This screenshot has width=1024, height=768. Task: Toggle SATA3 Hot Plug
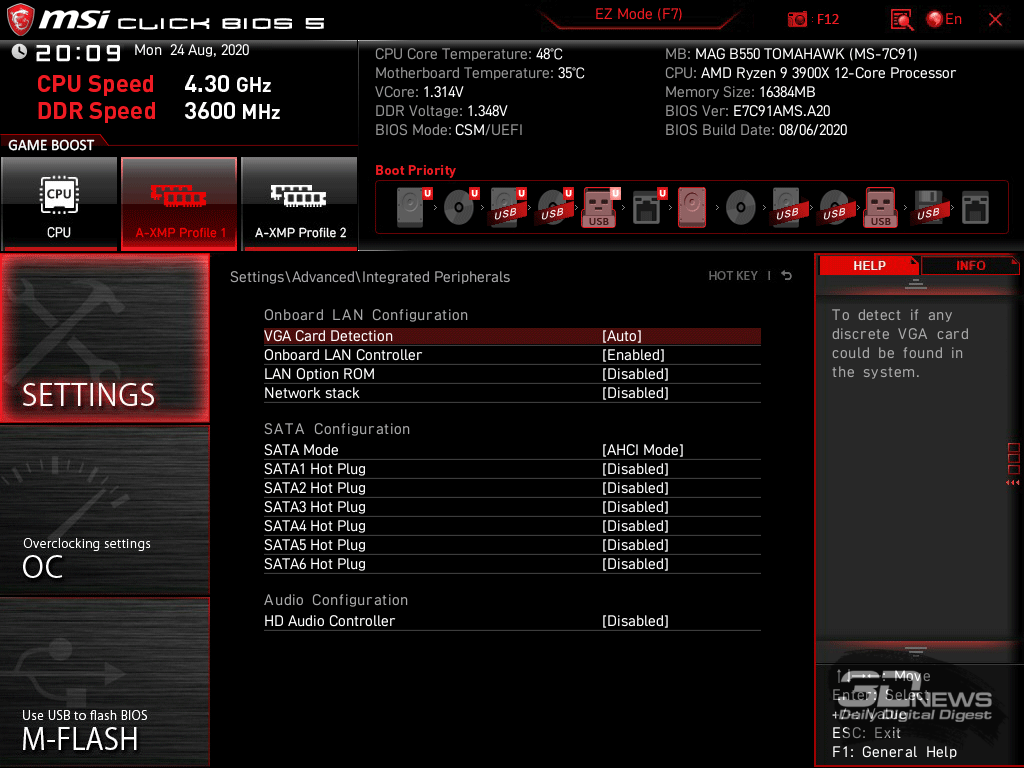(512, 507)
